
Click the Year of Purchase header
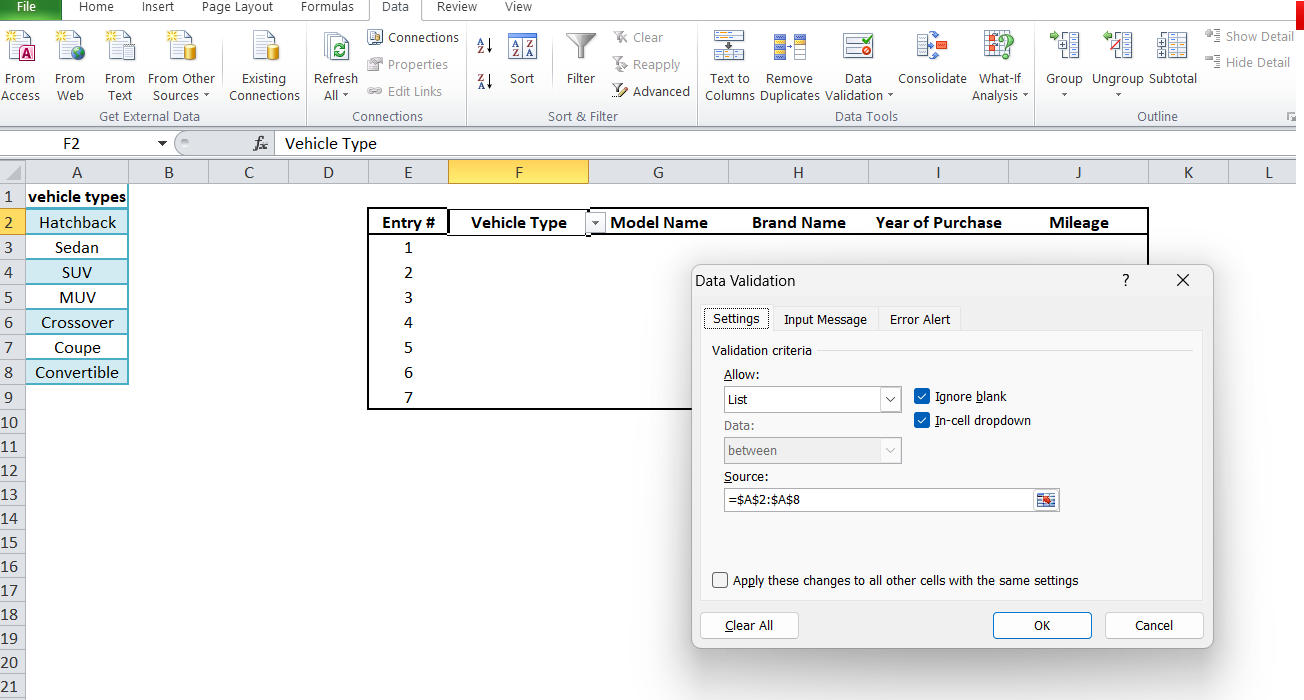click(938, 222)
